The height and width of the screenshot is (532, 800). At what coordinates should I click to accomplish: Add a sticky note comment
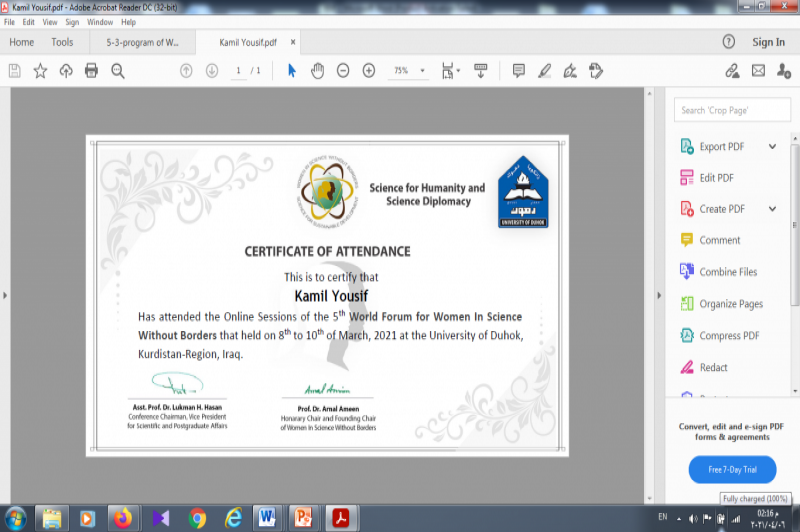pyautogui.click(x=518, y=71)
